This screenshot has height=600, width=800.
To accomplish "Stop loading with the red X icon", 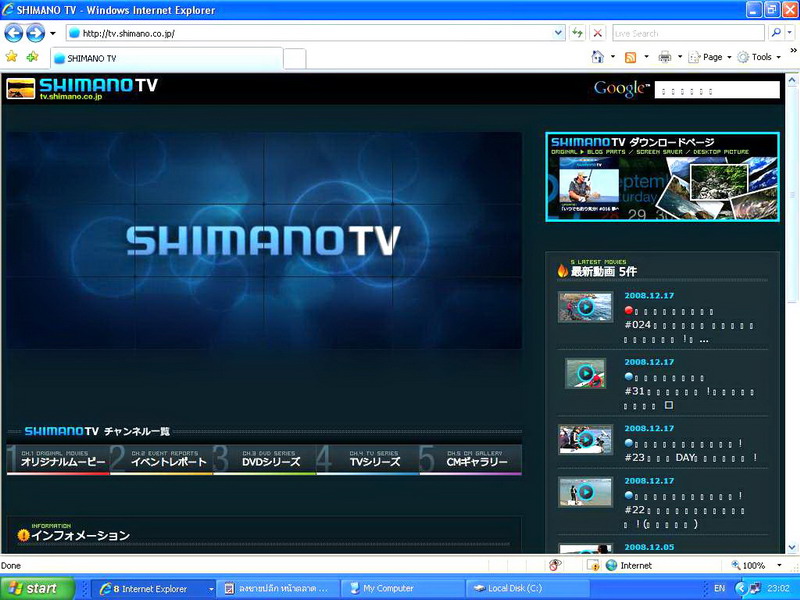I will pos(597,33).
